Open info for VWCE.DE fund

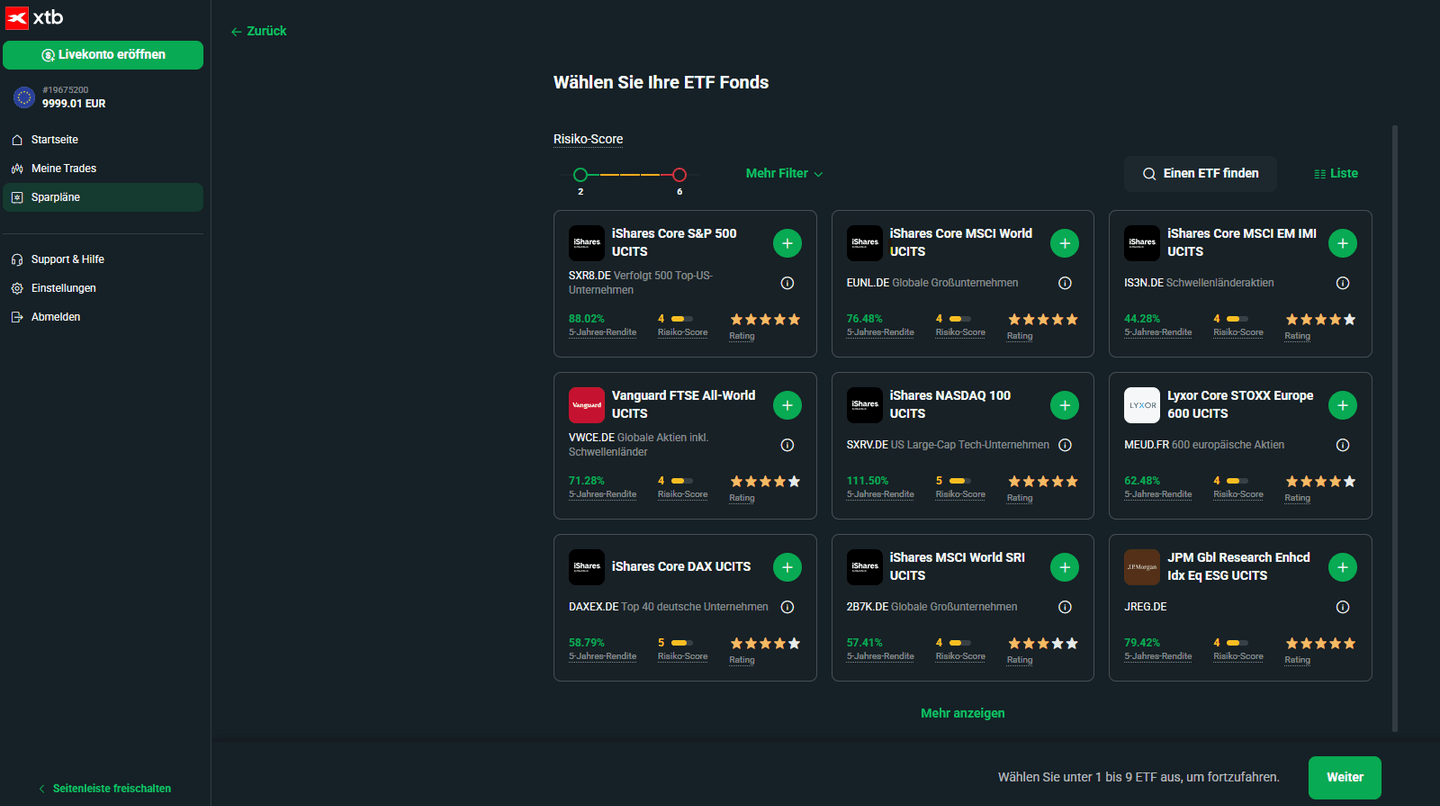point(787,445)
